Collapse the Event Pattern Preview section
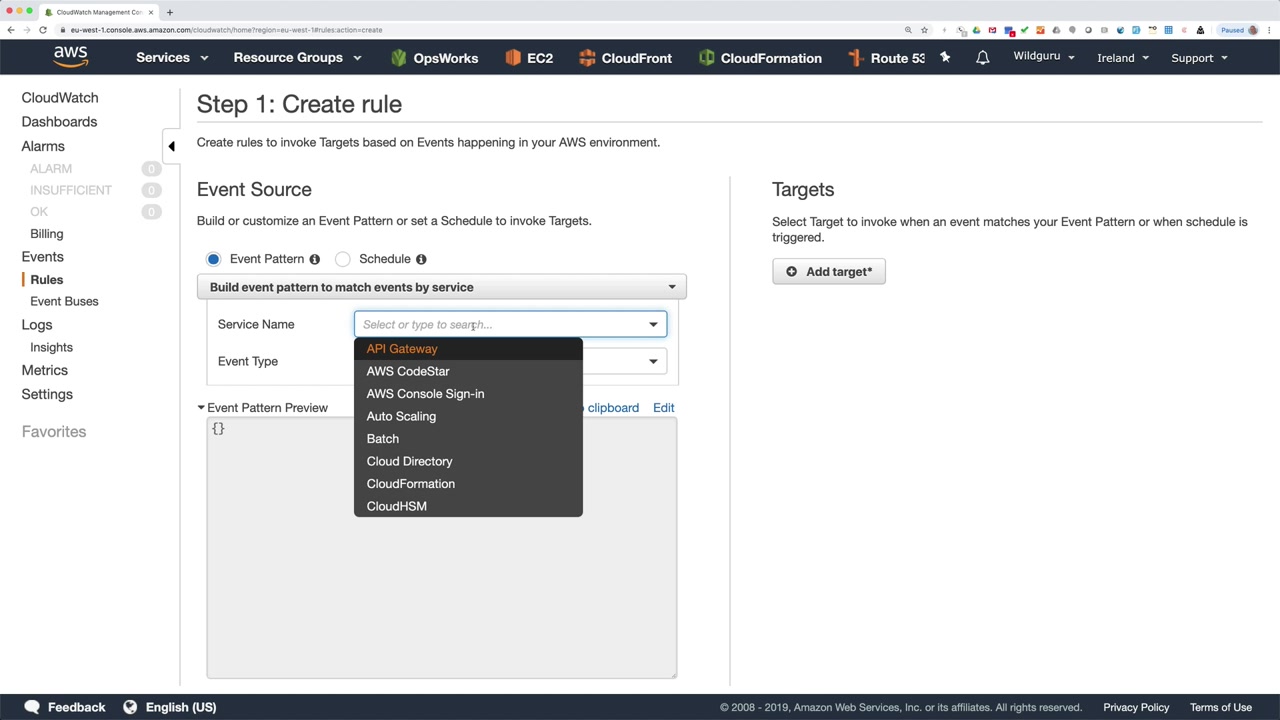The image size is (1280, 720). pos(201,408)
